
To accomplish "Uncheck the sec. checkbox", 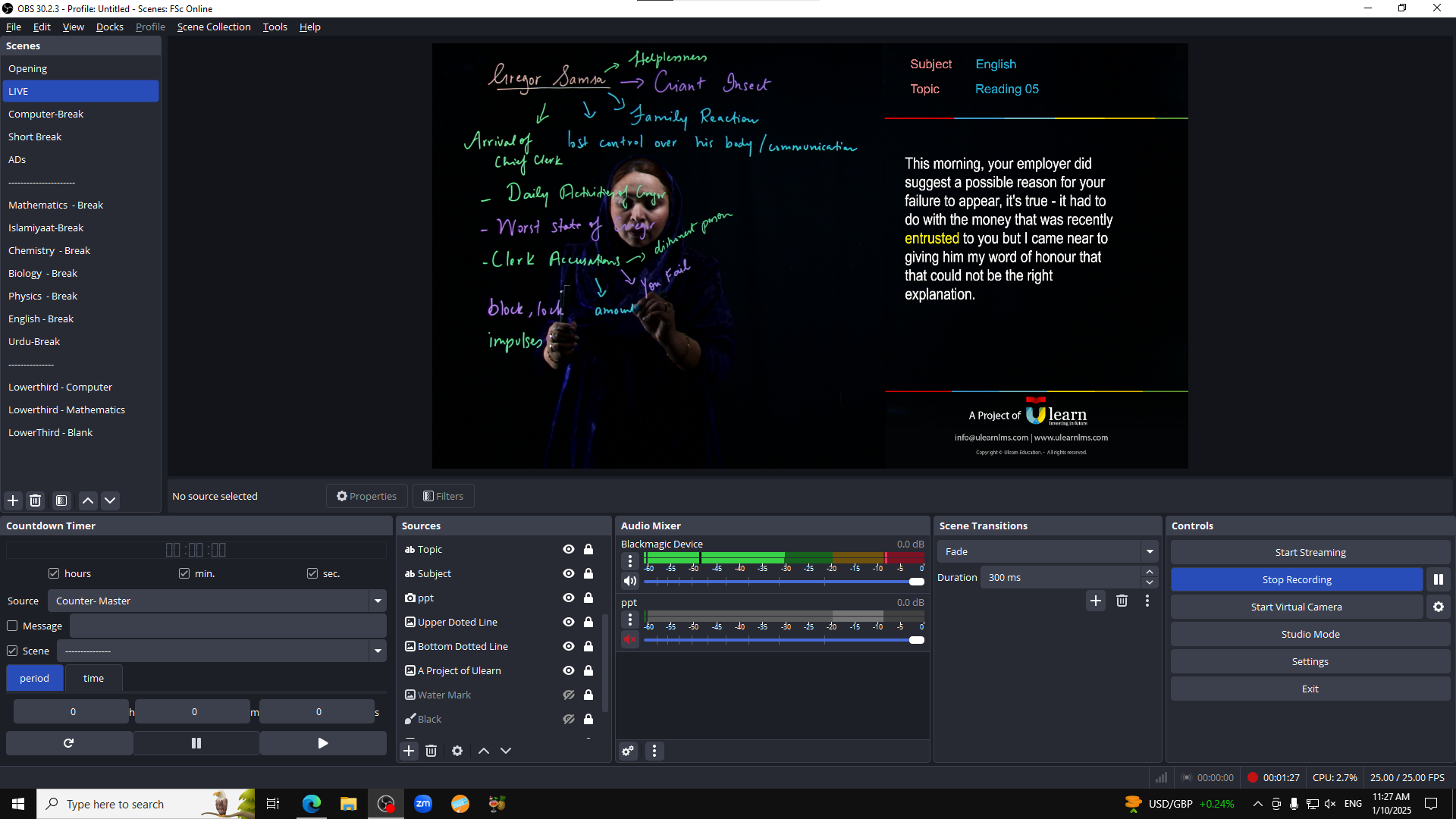I will point(312,573).
